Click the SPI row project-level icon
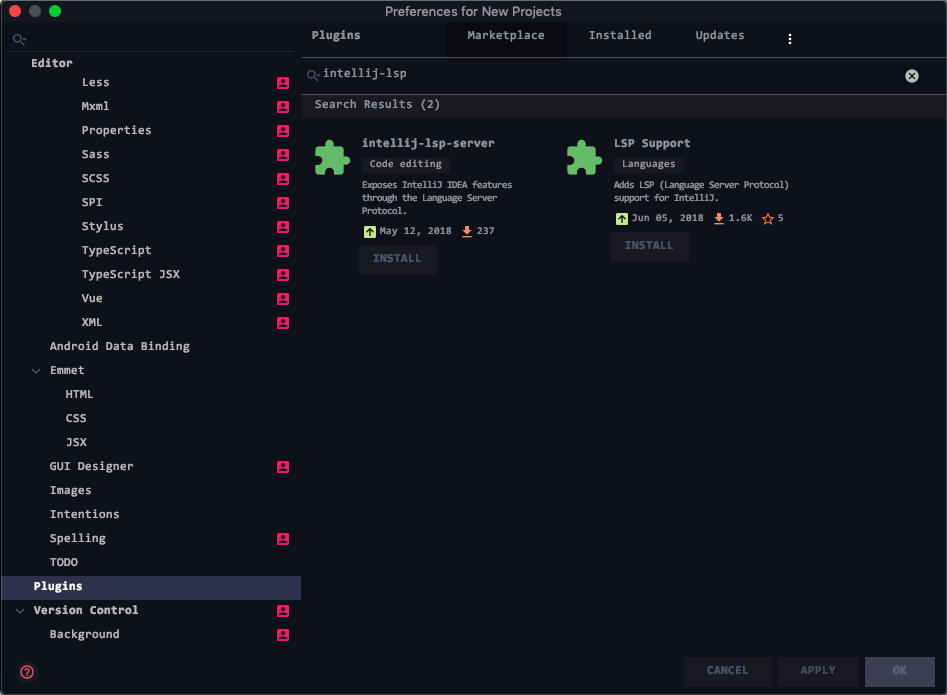The height and width of the screenshot is (695, 947). (x=283, y=203)
